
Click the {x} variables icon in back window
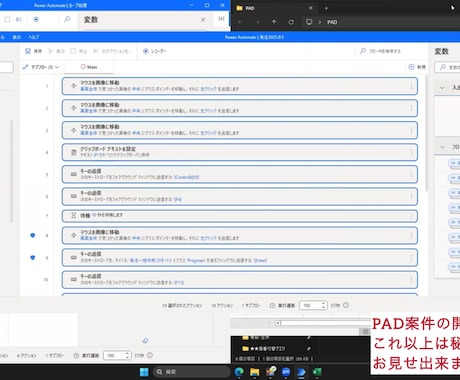click(x=221, y=19)
